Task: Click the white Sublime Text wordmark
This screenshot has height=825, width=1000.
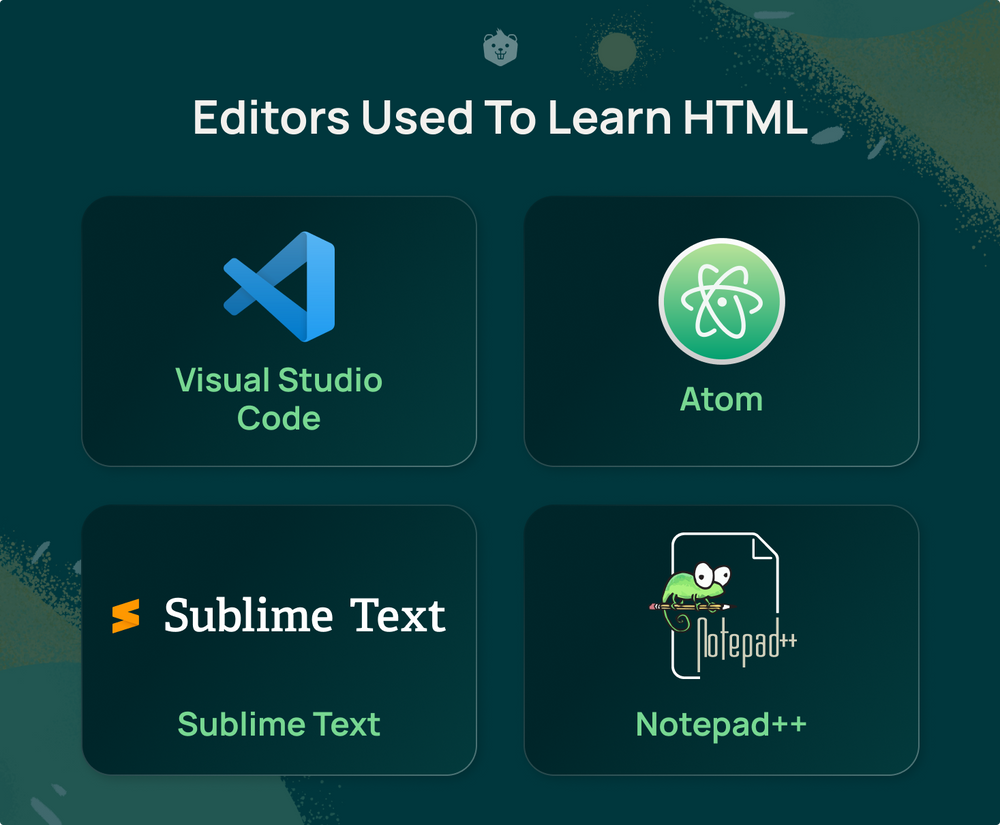Action: [x=305, y=616]
